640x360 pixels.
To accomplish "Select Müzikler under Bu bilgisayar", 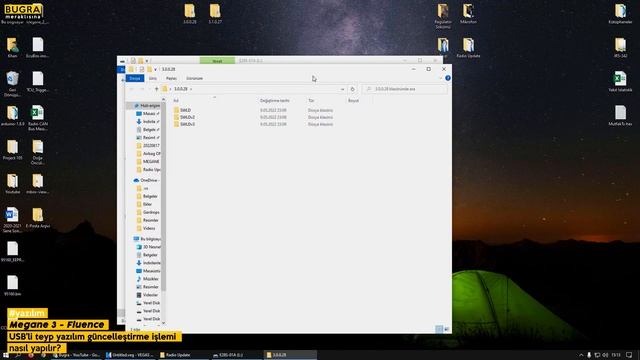I will [148, 279].
